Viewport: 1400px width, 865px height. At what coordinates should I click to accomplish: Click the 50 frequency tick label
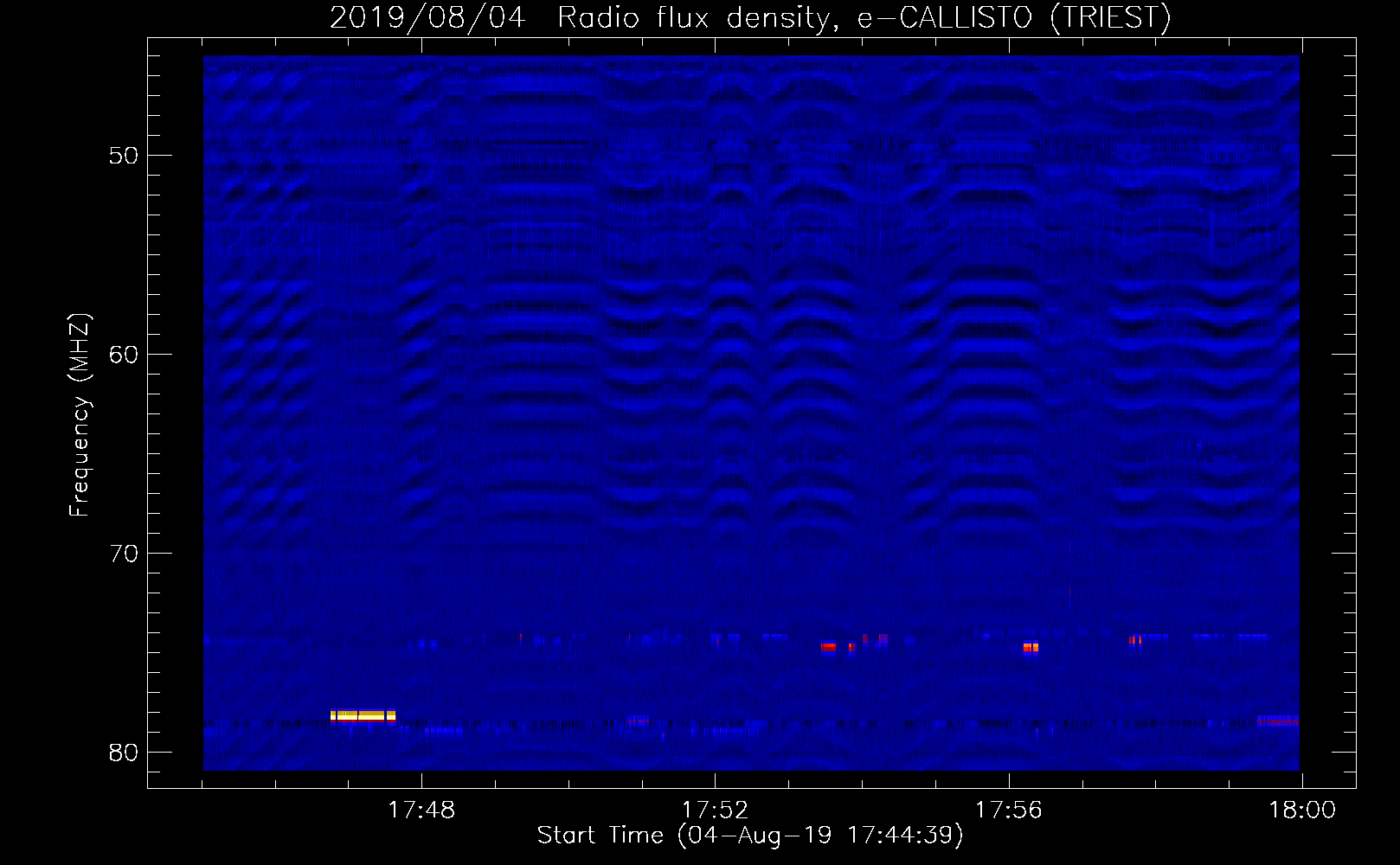click(124, 156)
